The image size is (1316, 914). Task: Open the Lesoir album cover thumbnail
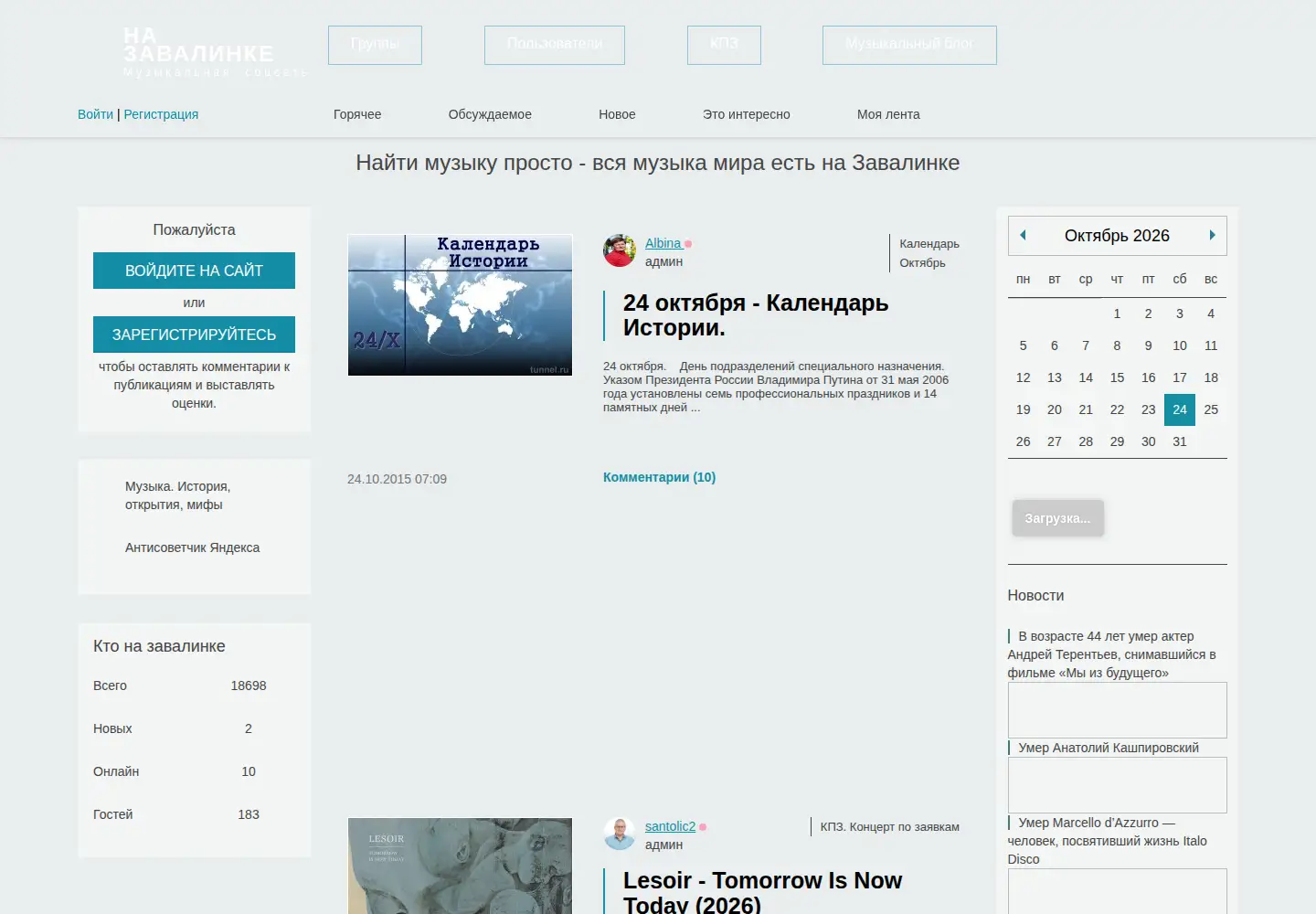(x=460, y=866)
